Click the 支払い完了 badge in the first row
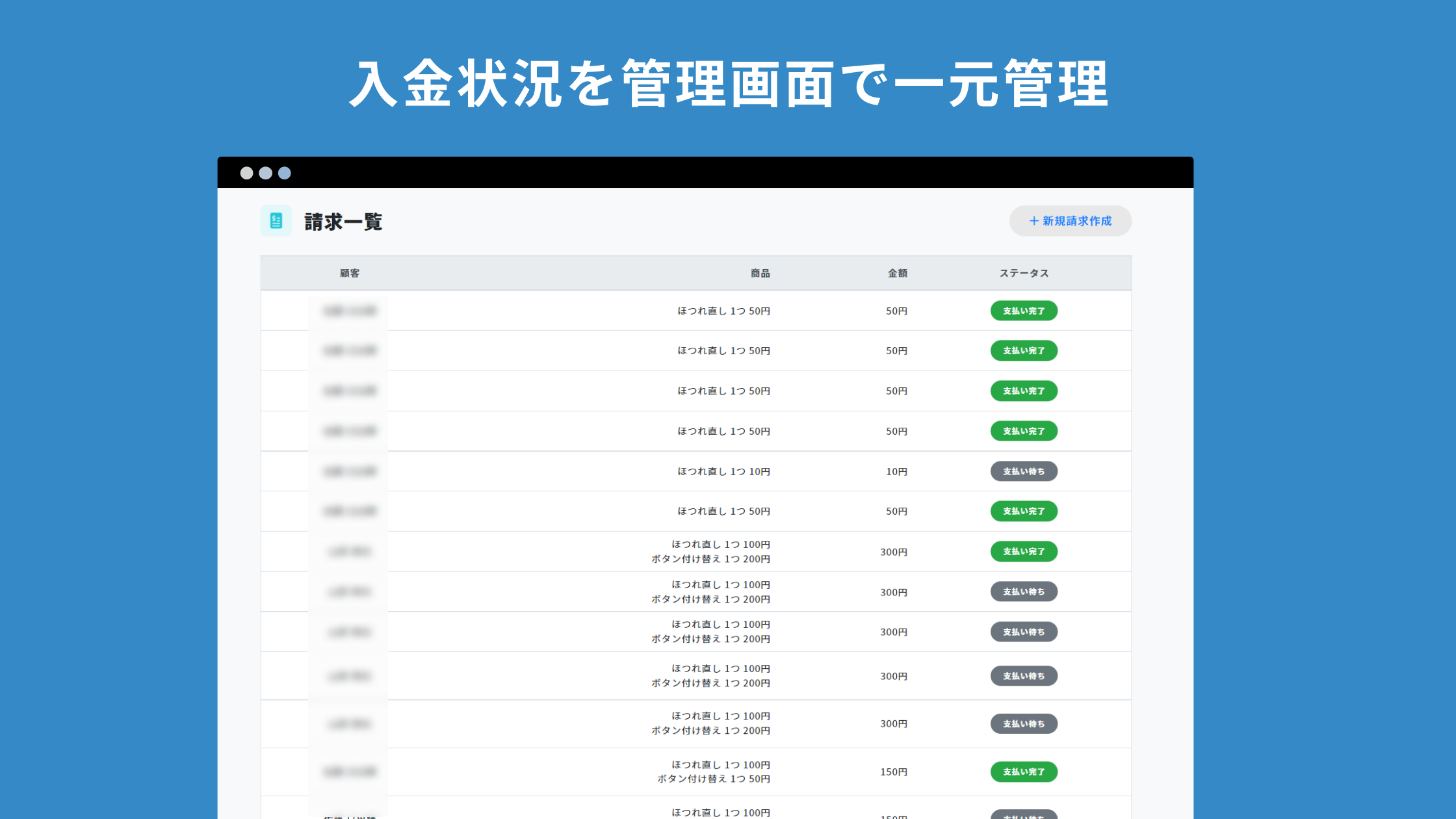 click(1024, 311)
